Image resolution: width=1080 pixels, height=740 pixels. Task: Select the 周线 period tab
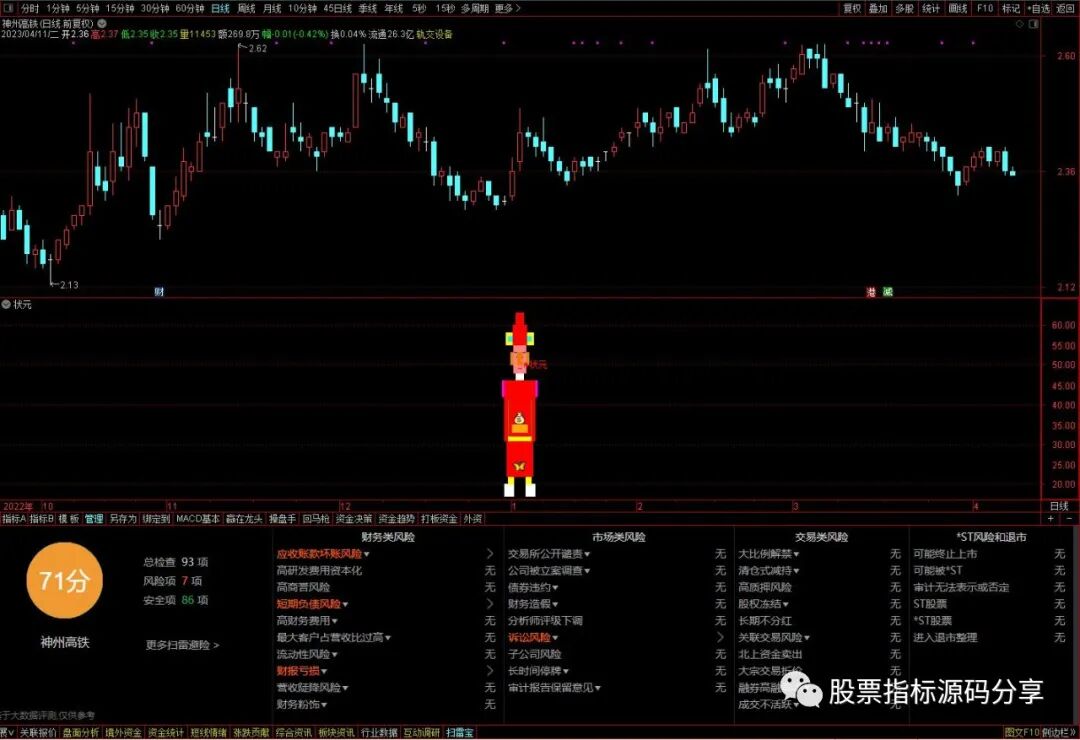tap(247, 8)
